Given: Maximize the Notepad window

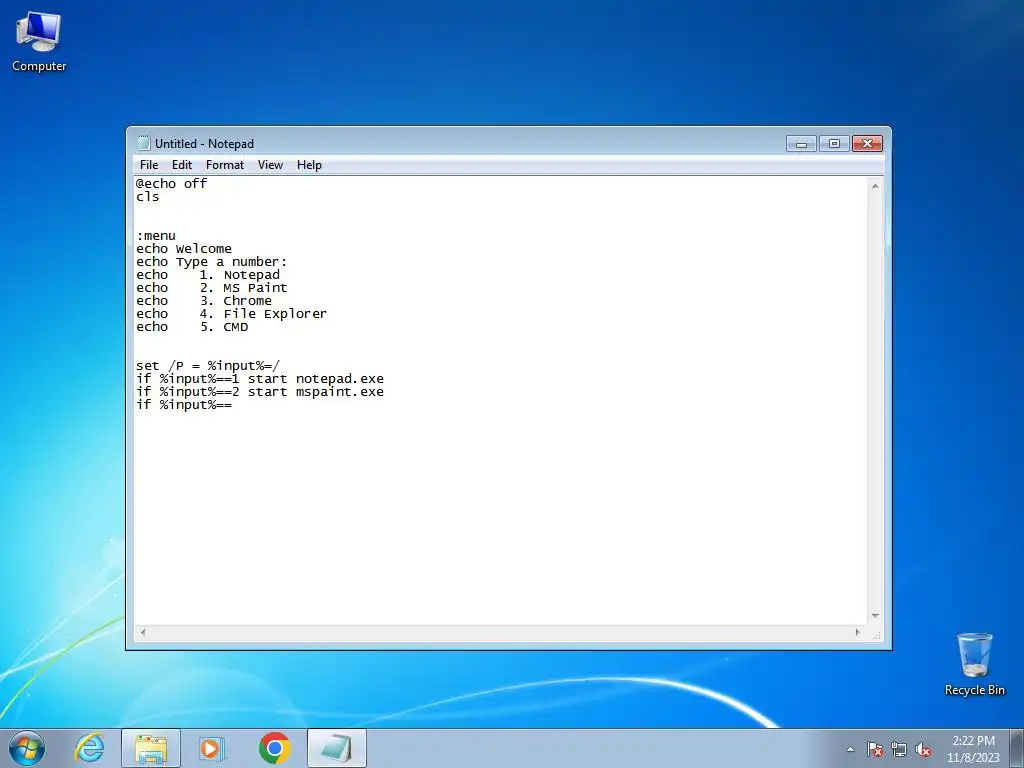Looking at the screenshot, I should pos(834,144).
